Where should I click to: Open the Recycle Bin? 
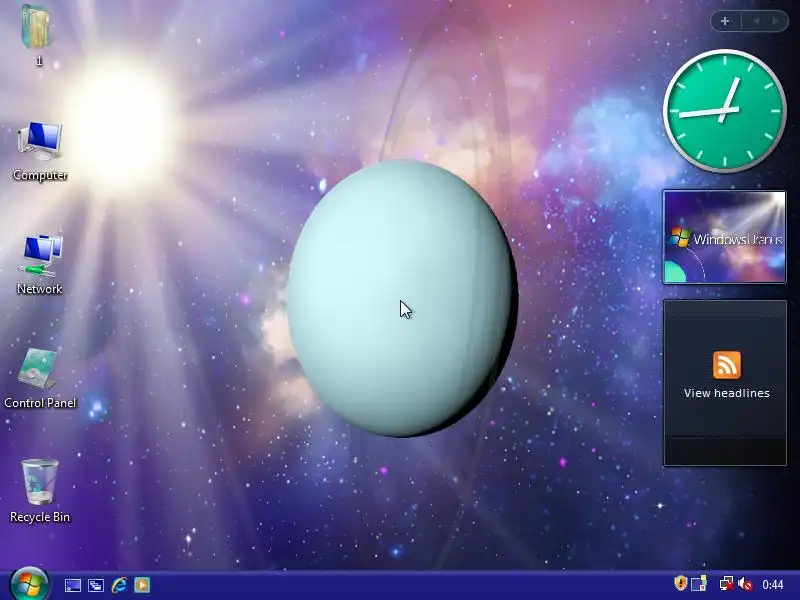coord(40,491)
